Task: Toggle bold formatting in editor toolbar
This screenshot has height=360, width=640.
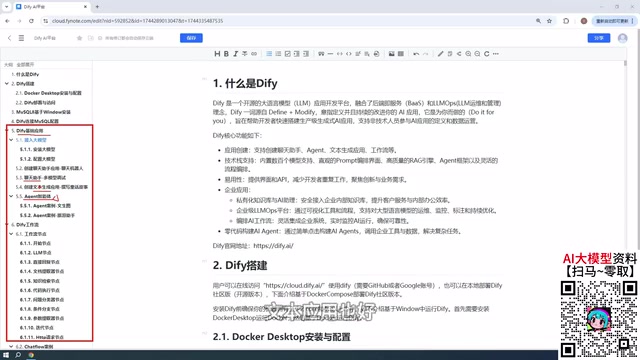Action: [x=226, y=54]
